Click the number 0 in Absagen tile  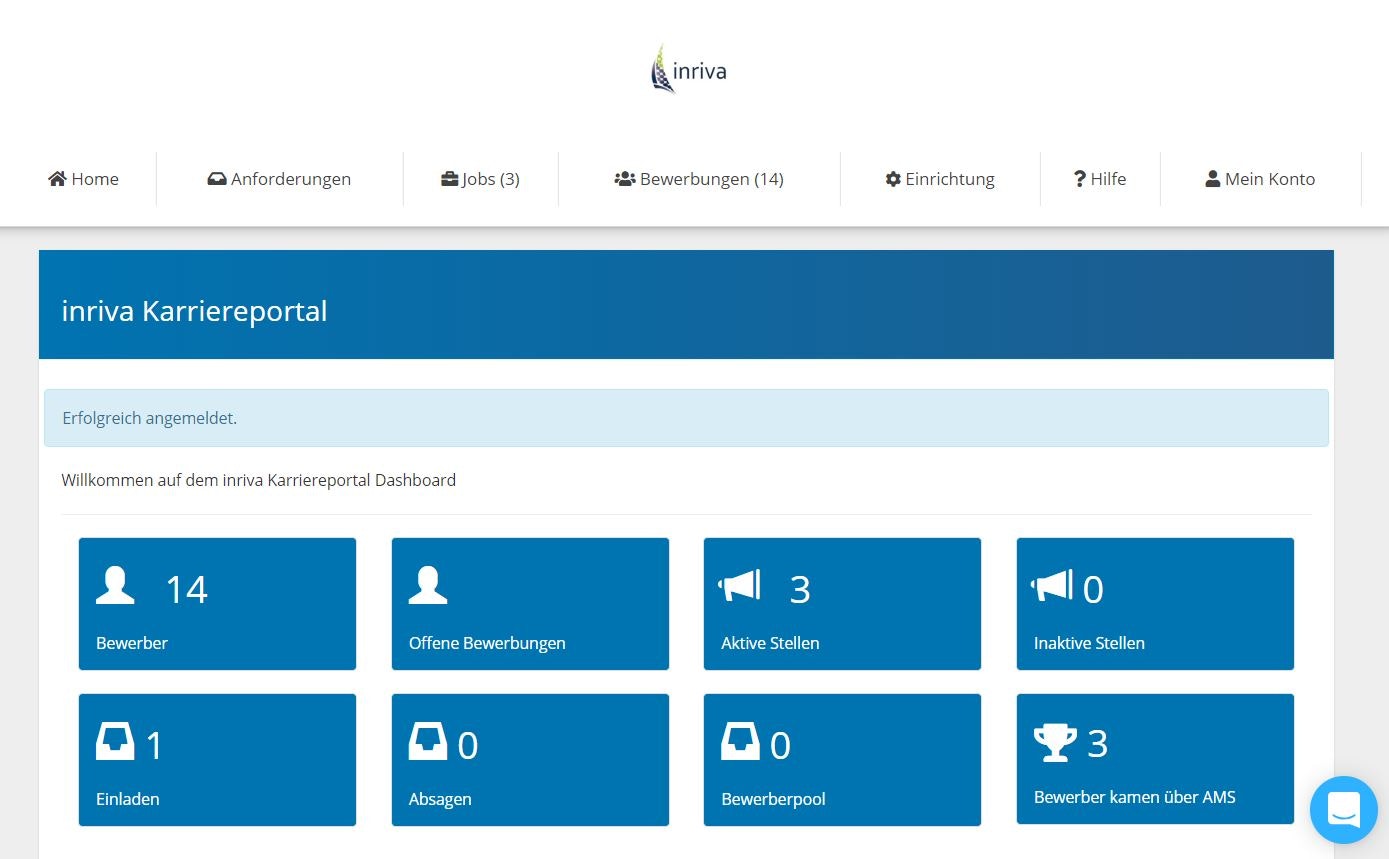pyautogui.click(x=468, y=745)
